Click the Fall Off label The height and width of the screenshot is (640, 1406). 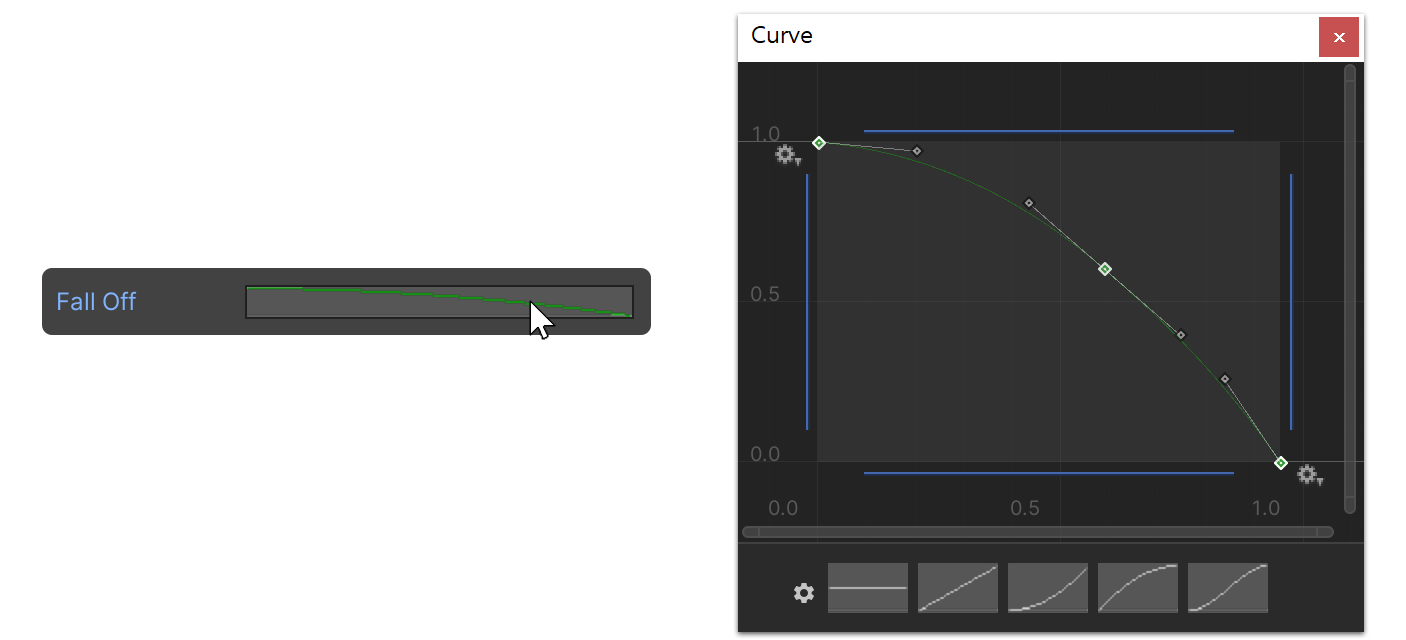96,301
